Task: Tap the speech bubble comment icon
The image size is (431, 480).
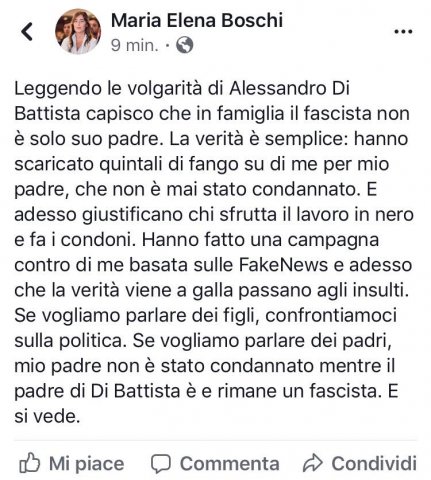Action: (161, 464)
